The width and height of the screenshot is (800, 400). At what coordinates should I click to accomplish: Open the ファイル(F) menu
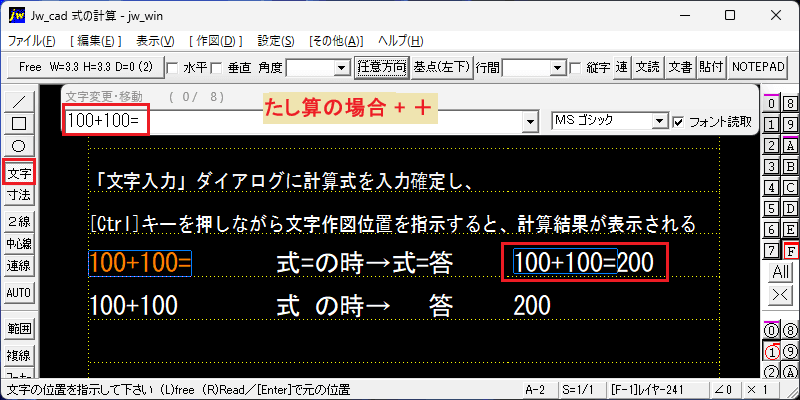(x=32, y=41)
